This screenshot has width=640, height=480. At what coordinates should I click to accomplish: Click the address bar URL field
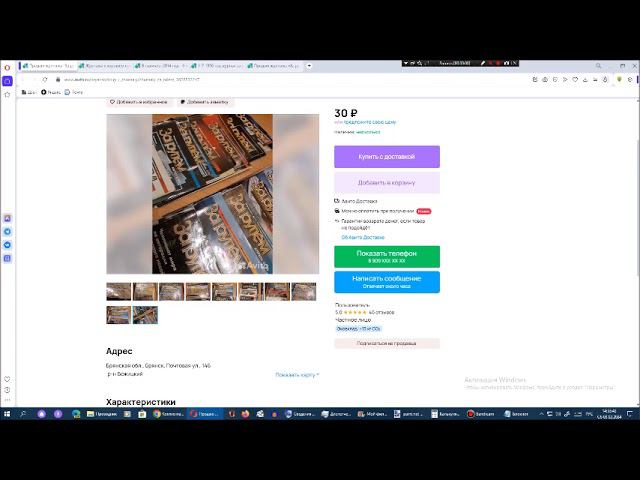(x=286, y=80)
